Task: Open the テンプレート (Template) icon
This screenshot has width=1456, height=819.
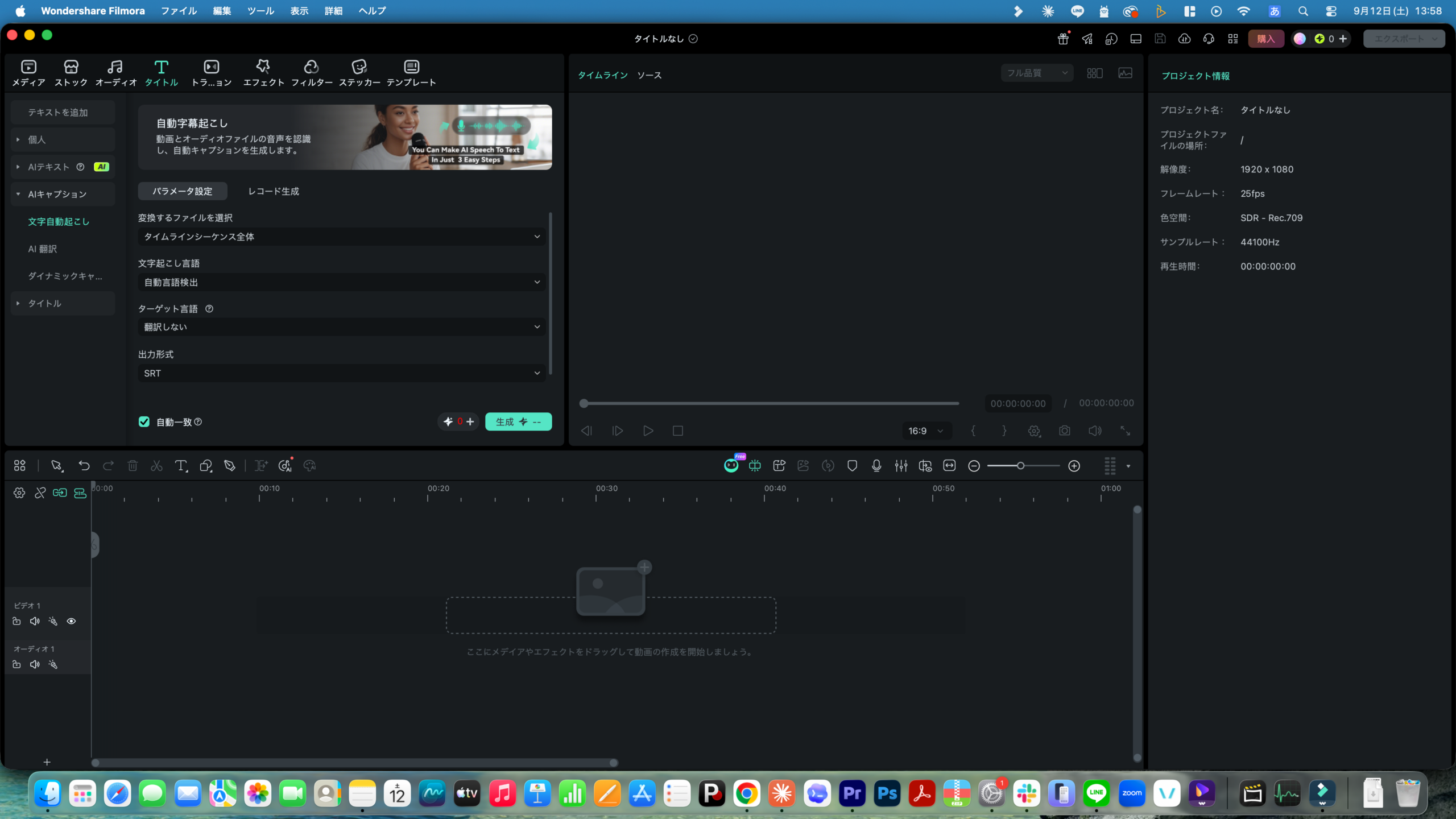Action: coord(411,73)
